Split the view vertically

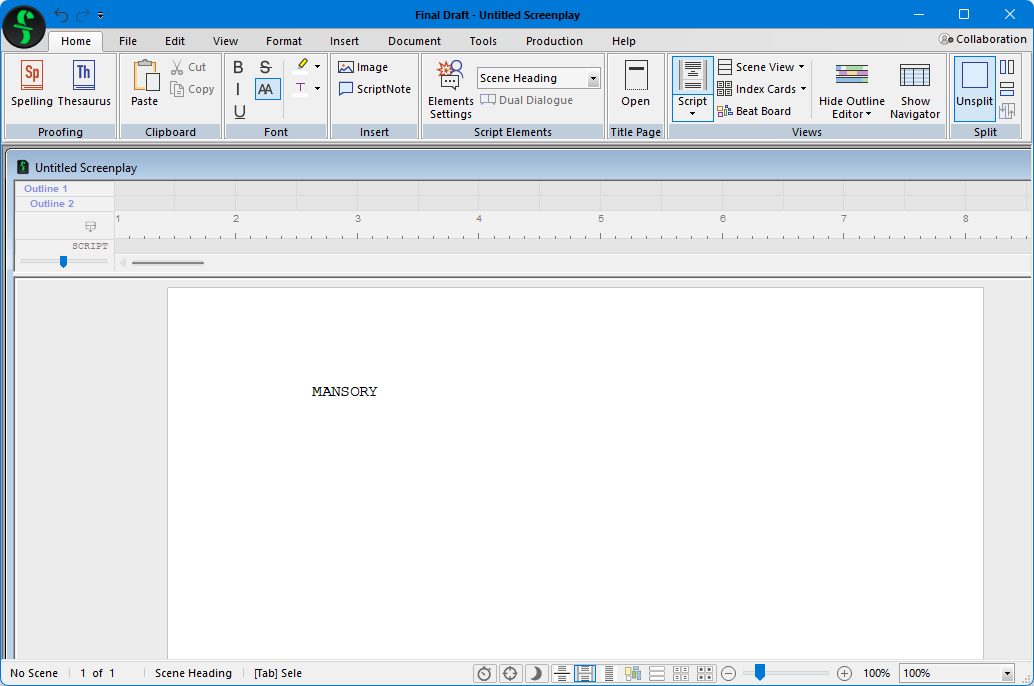(1007, 67)
